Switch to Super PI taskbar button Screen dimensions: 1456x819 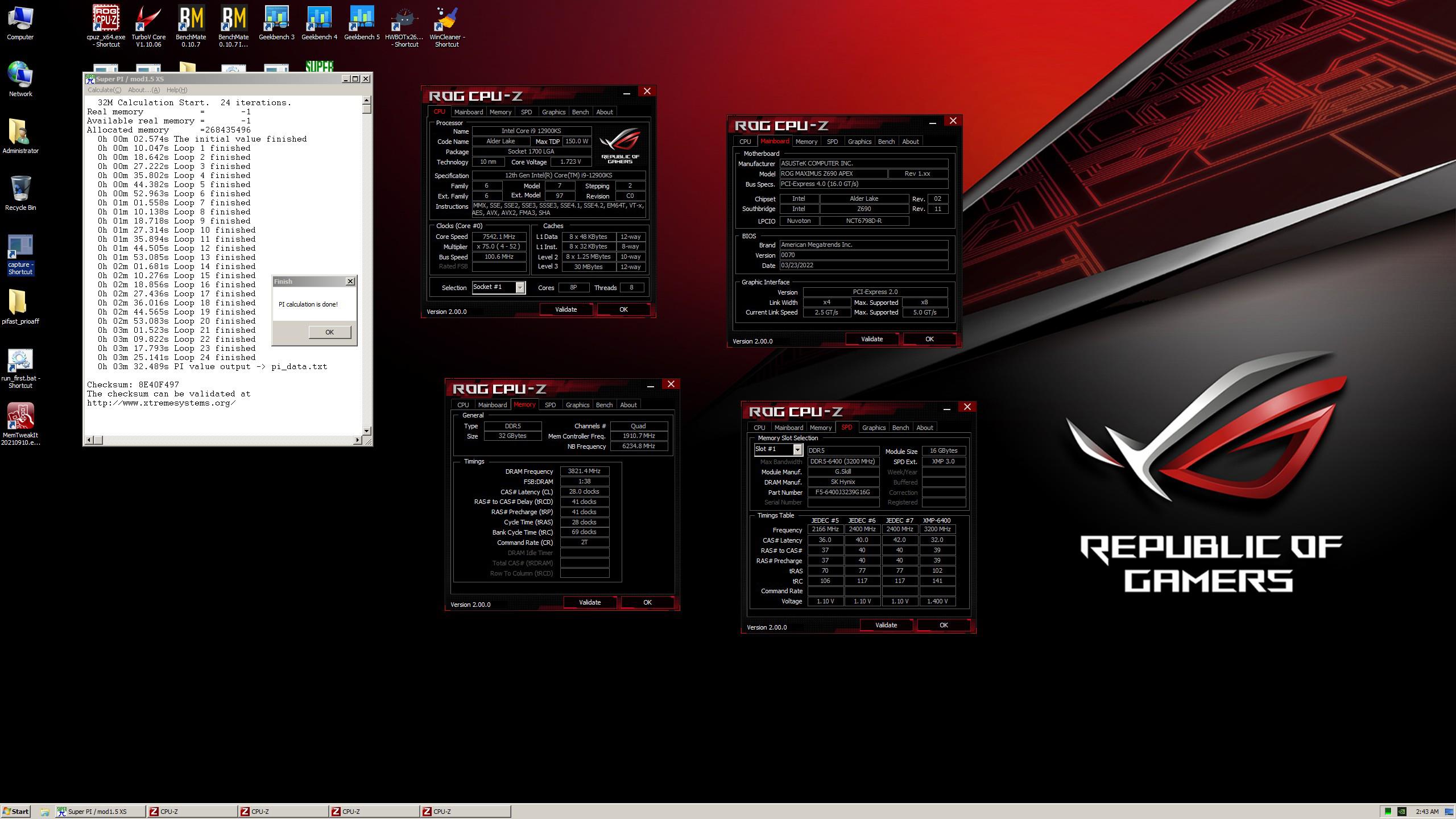click(100, 812)
